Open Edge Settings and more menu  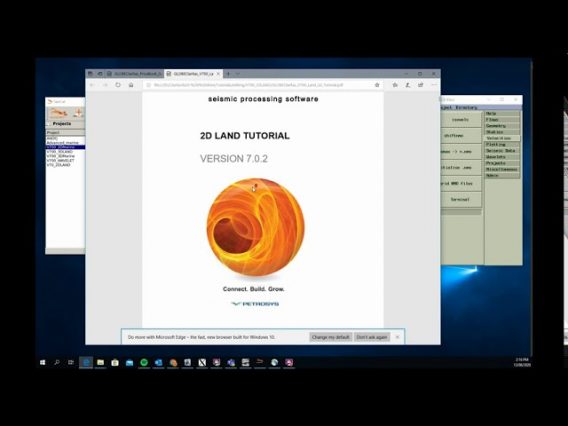pos(434,85)
